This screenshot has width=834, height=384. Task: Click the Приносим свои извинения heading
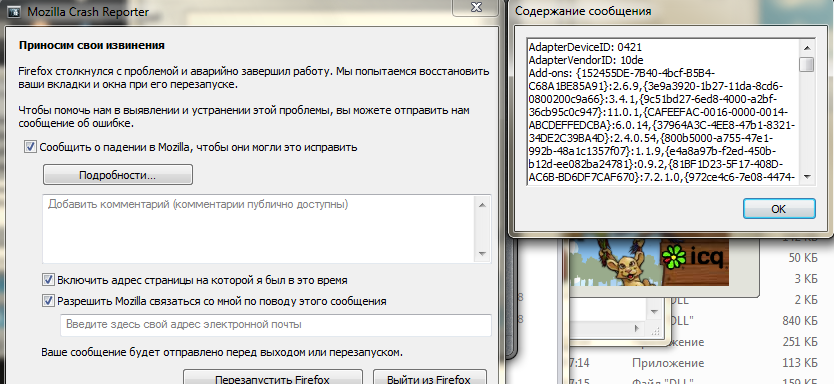pos(91,45)
